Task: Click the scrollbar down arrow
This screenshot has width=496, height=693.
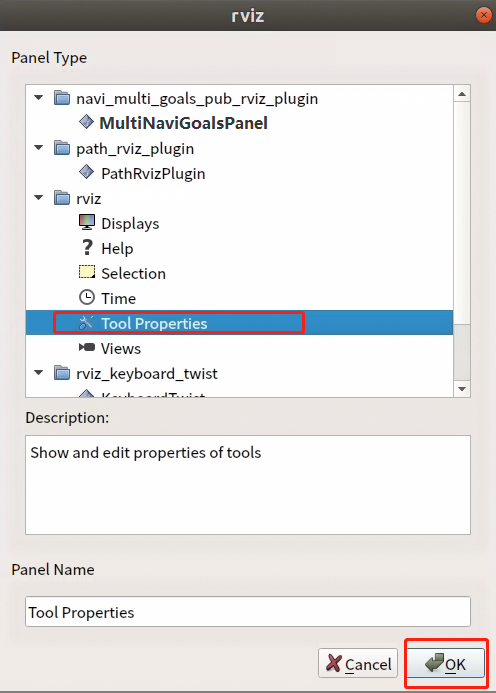Action: tap(462, 389)
